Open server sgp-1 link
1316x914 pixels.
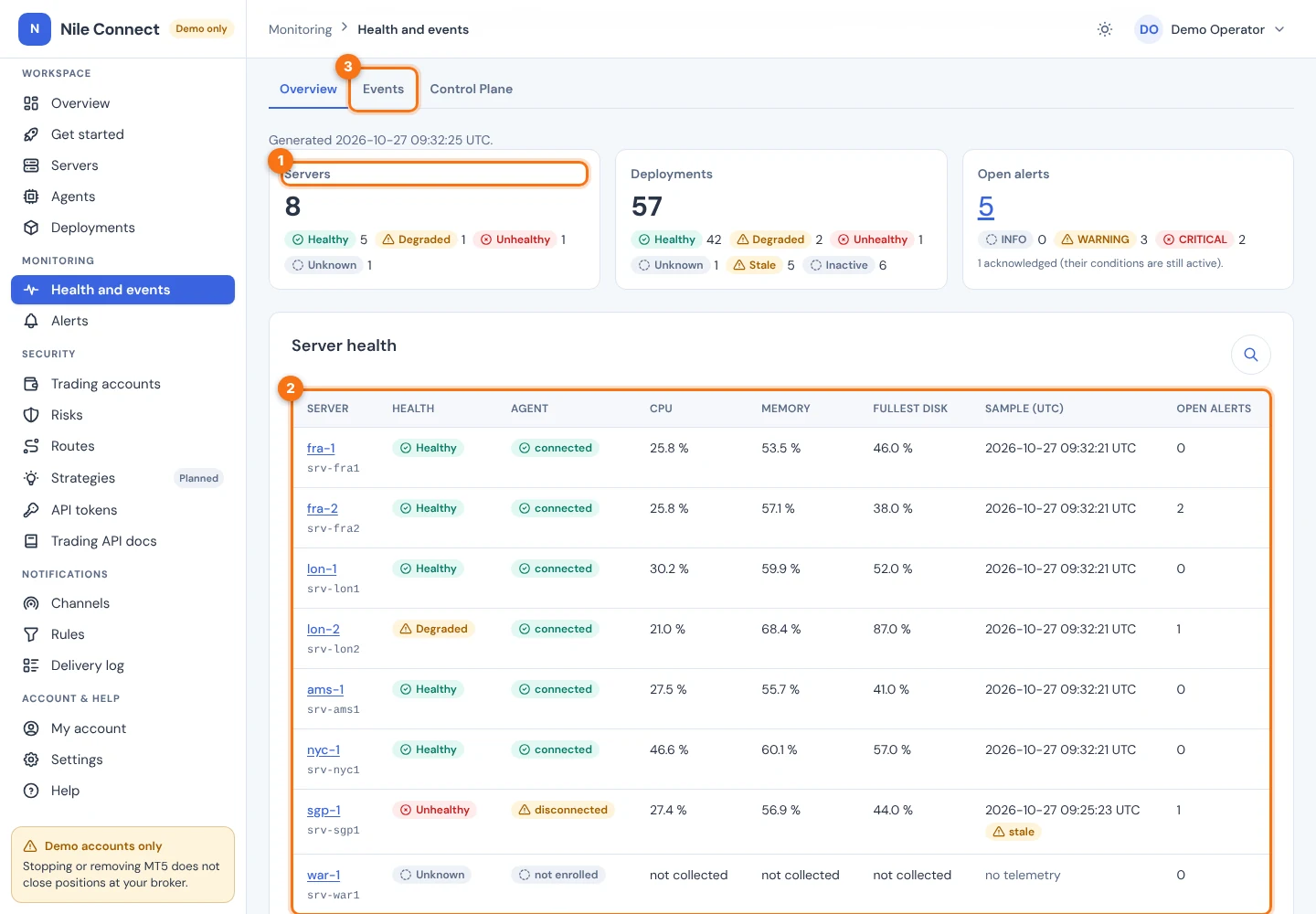pos(324,810)
